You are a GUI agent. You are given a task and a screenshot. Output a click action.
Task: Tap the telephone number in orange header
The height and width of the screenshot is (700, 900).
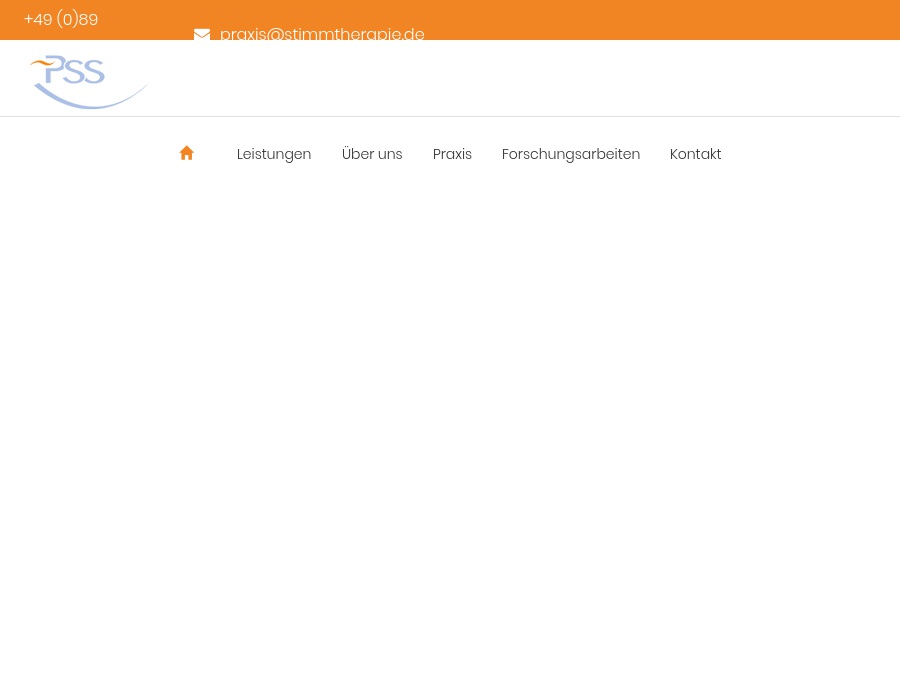point(61,20)
